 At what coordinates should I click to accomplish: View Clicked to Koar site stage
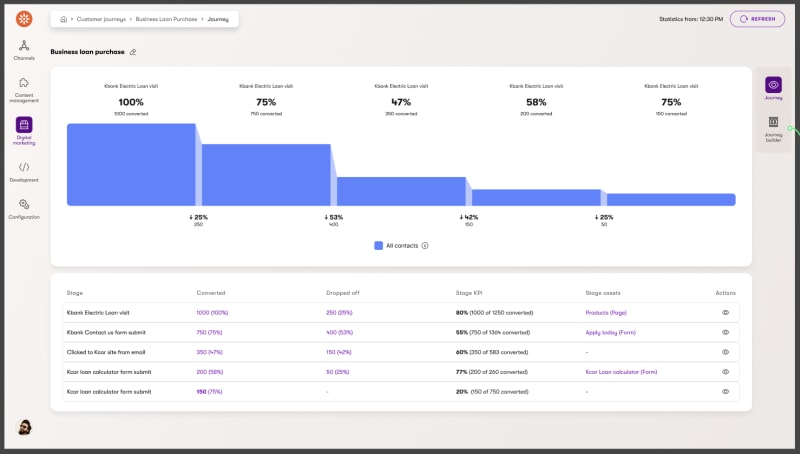pyautogui.click(x=726, y=352)
